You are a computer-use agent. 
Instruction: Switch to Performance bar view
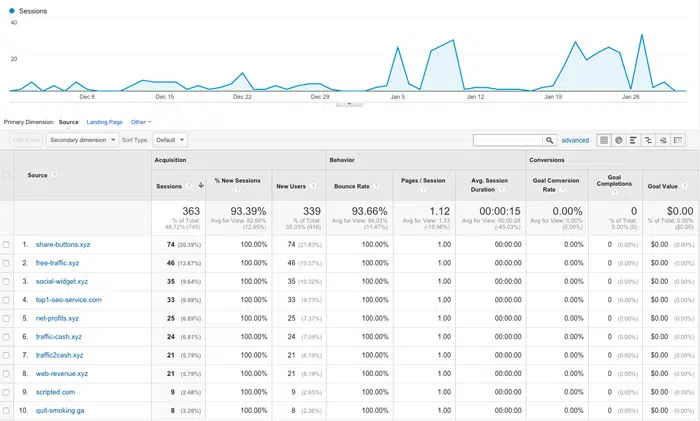tap(634, 140)
